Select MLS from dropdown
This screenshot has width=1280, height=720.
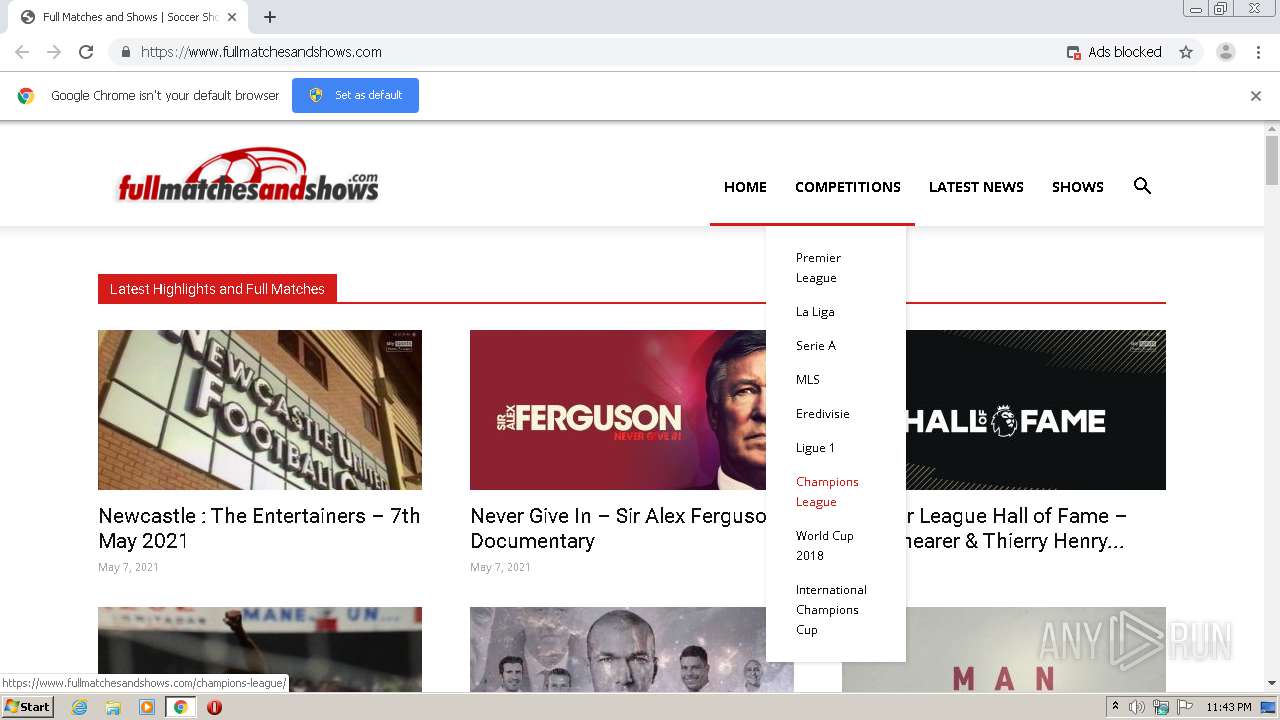tap(808, 380)
